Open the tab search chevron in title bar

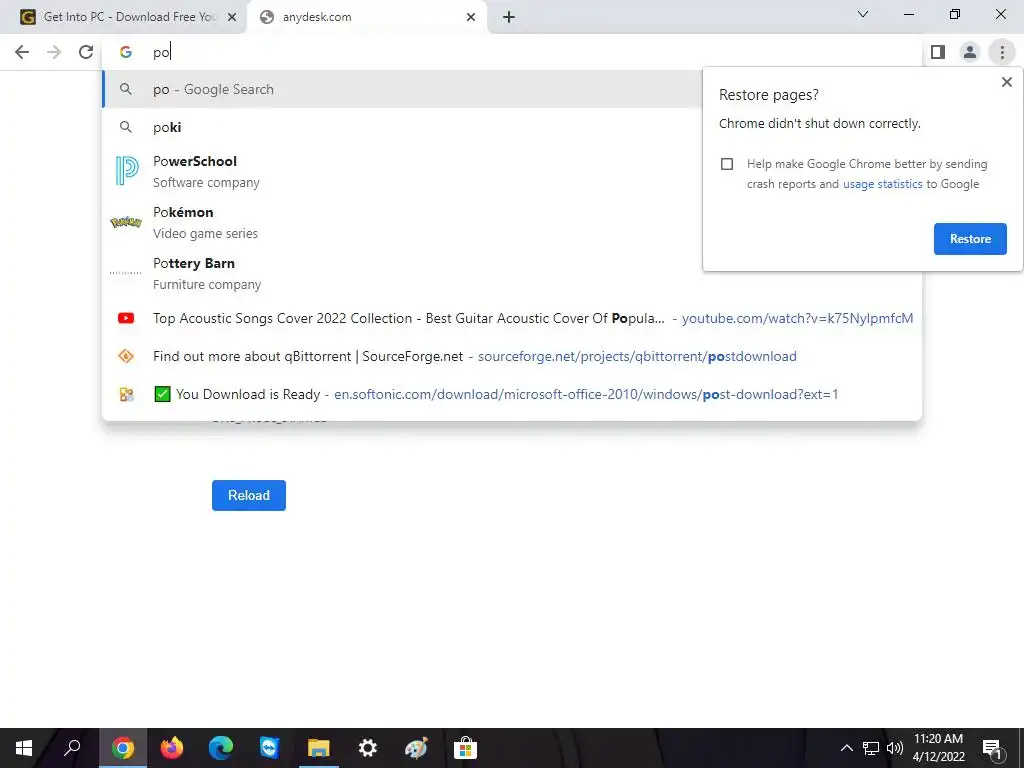point(863,14)
